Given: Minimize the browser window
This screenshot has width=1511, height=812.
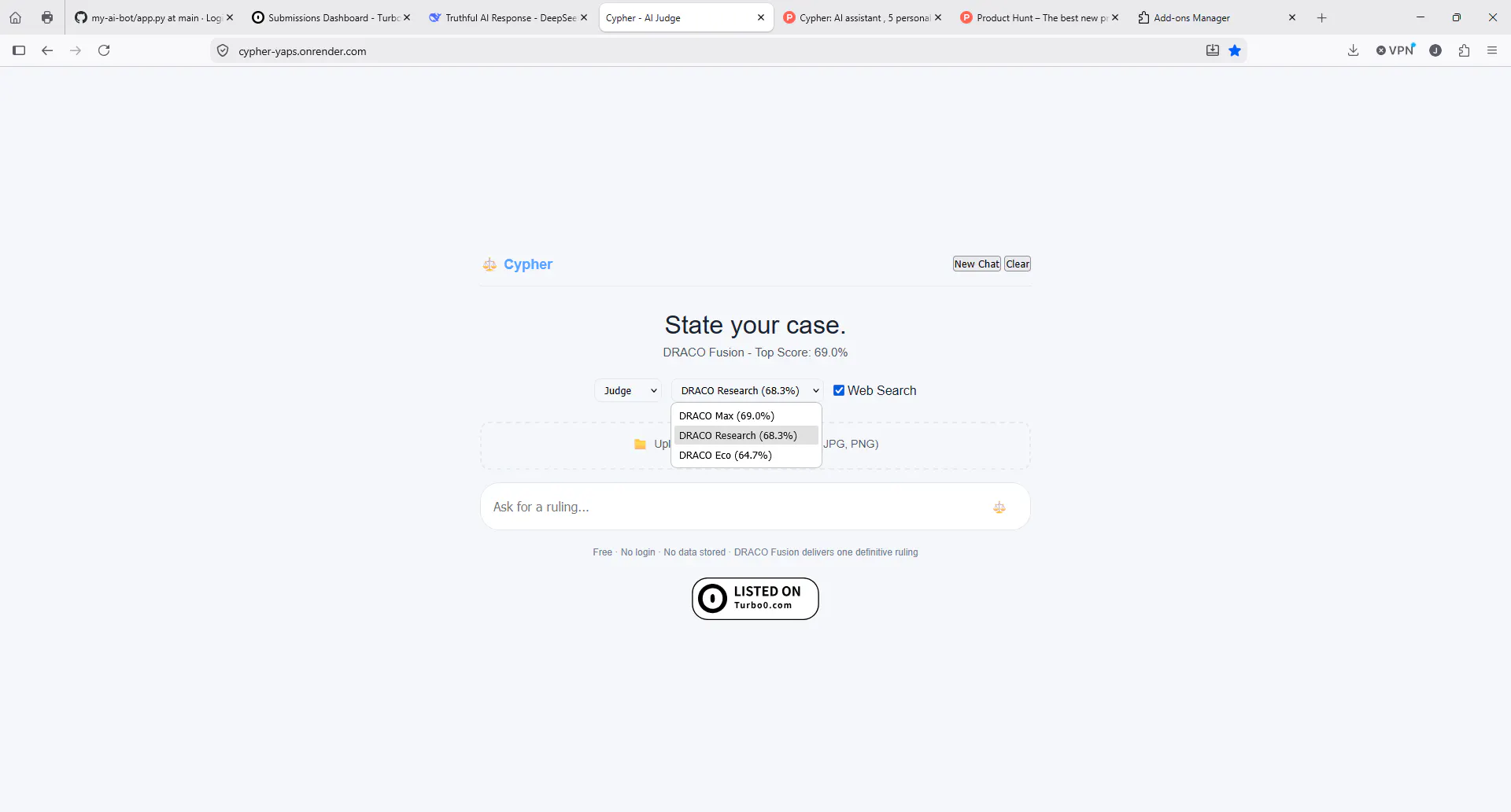Looking at the screenshot, I should pos(1420,17).
